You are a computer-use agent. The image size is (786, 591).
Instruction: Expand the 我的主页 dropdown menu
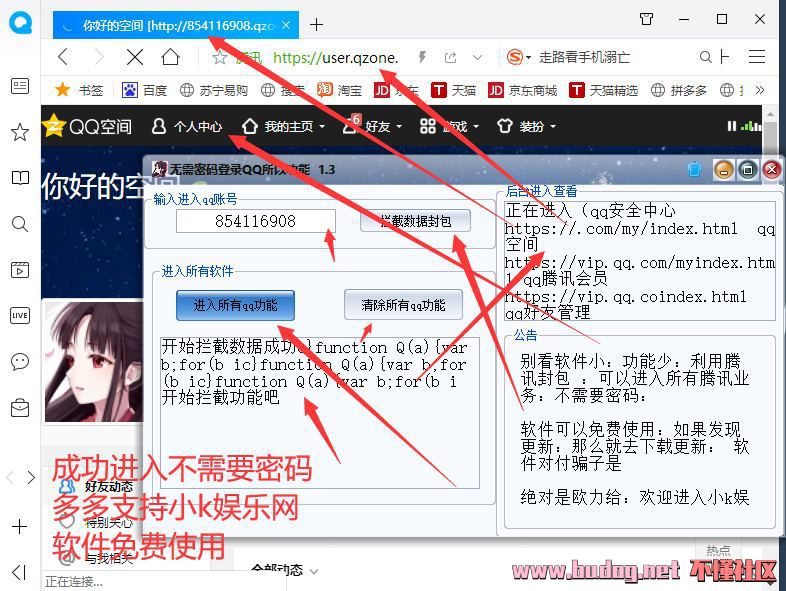(284, 126)
